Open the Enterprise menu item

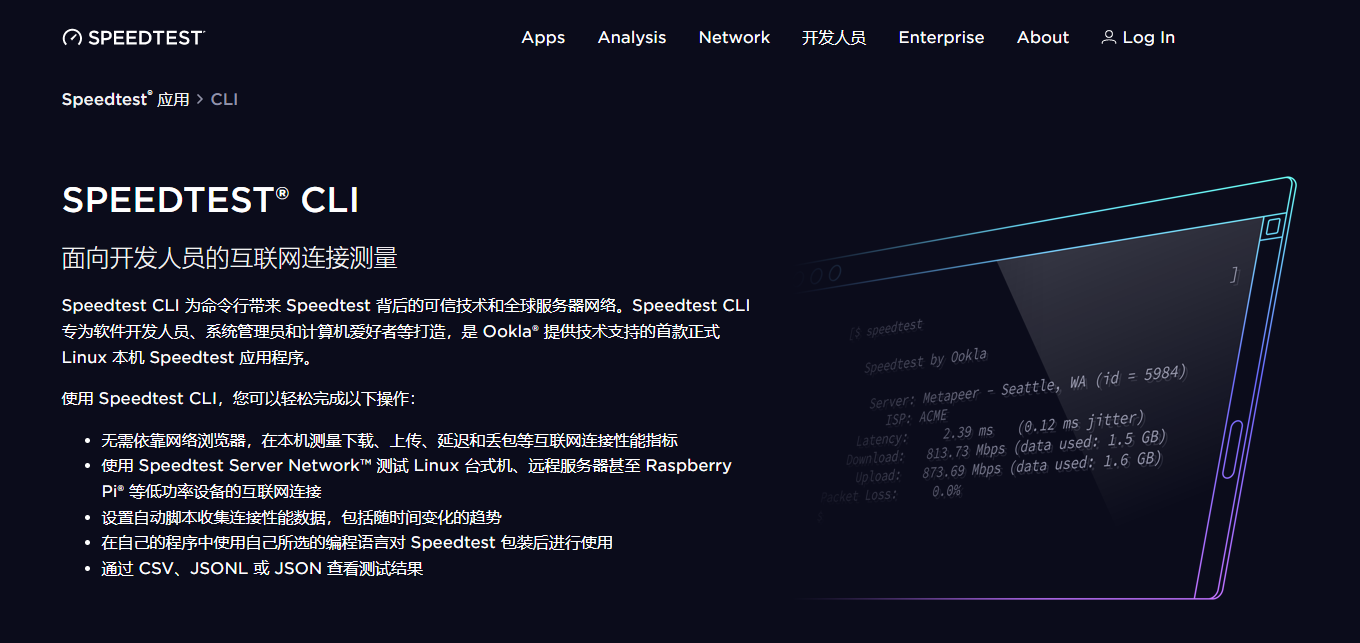941,38
